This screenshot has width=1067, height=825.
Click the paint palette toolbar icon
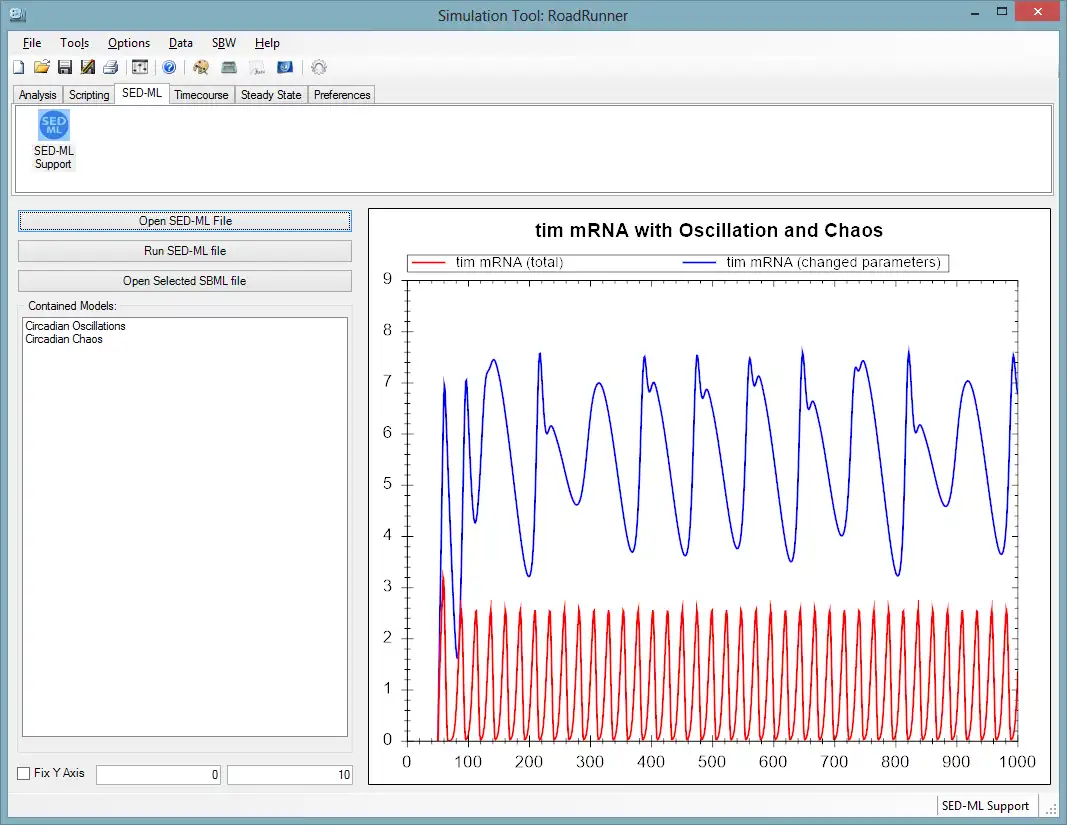pyautogui.click(x=201, y=68)
